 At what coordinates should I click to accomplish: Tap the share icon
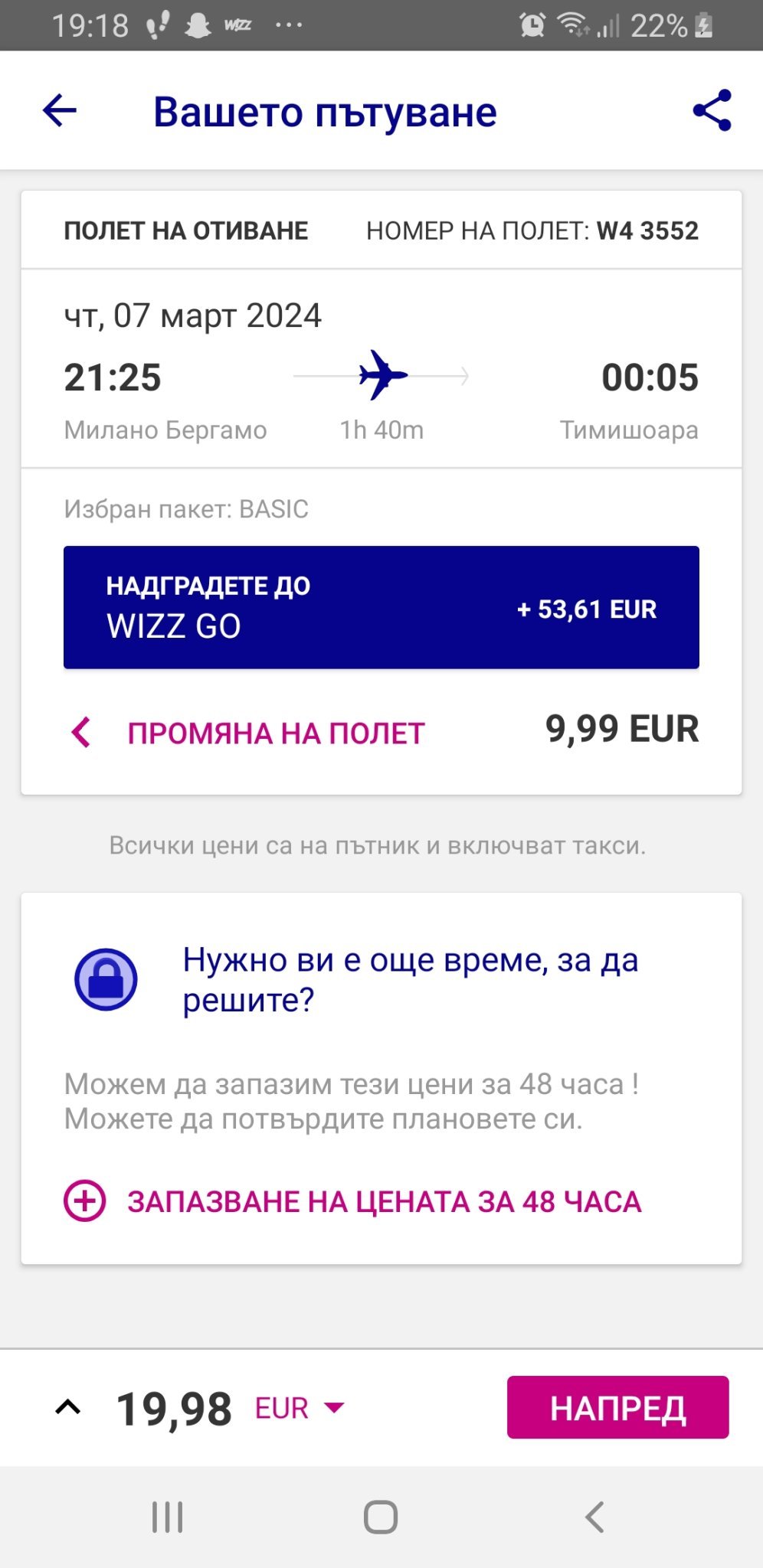point(712,111)
